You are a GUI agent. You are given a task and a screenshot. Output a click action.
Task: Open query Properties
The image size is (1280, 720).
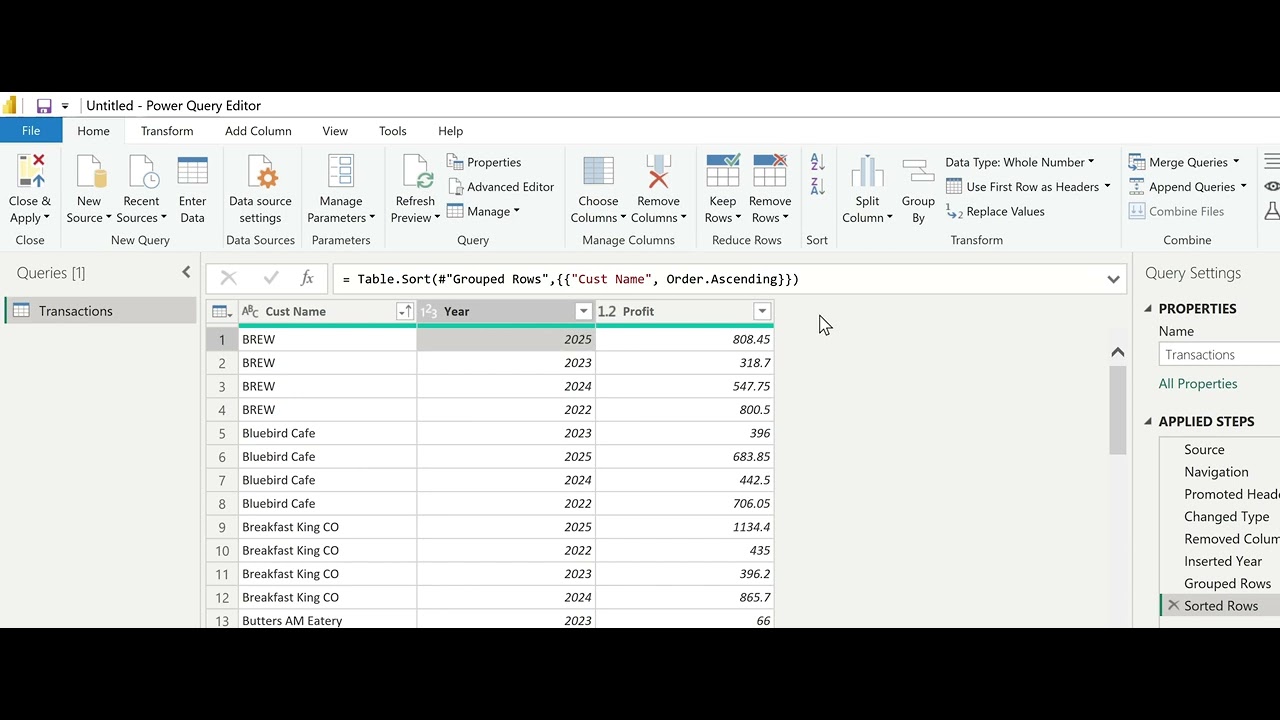tap(484, 162)
